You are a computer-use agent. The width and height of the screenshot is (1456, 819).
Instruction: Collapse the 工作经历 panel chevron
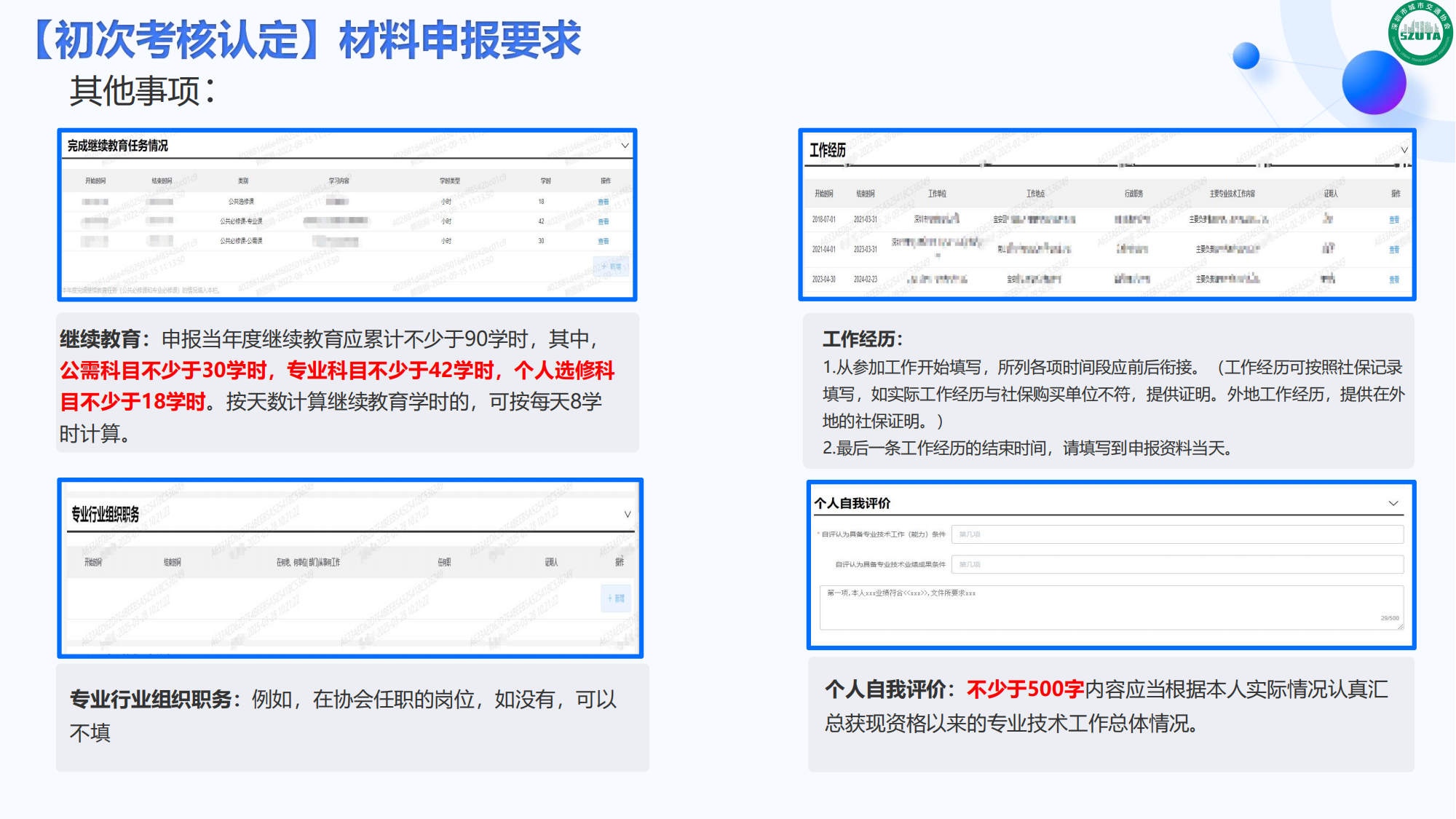click(x=1404, y=150)
